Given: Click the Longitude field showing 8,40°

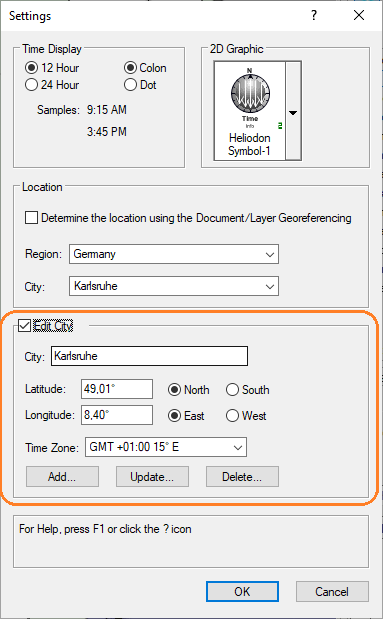Looking at the screenshot, I should (117, 415).
